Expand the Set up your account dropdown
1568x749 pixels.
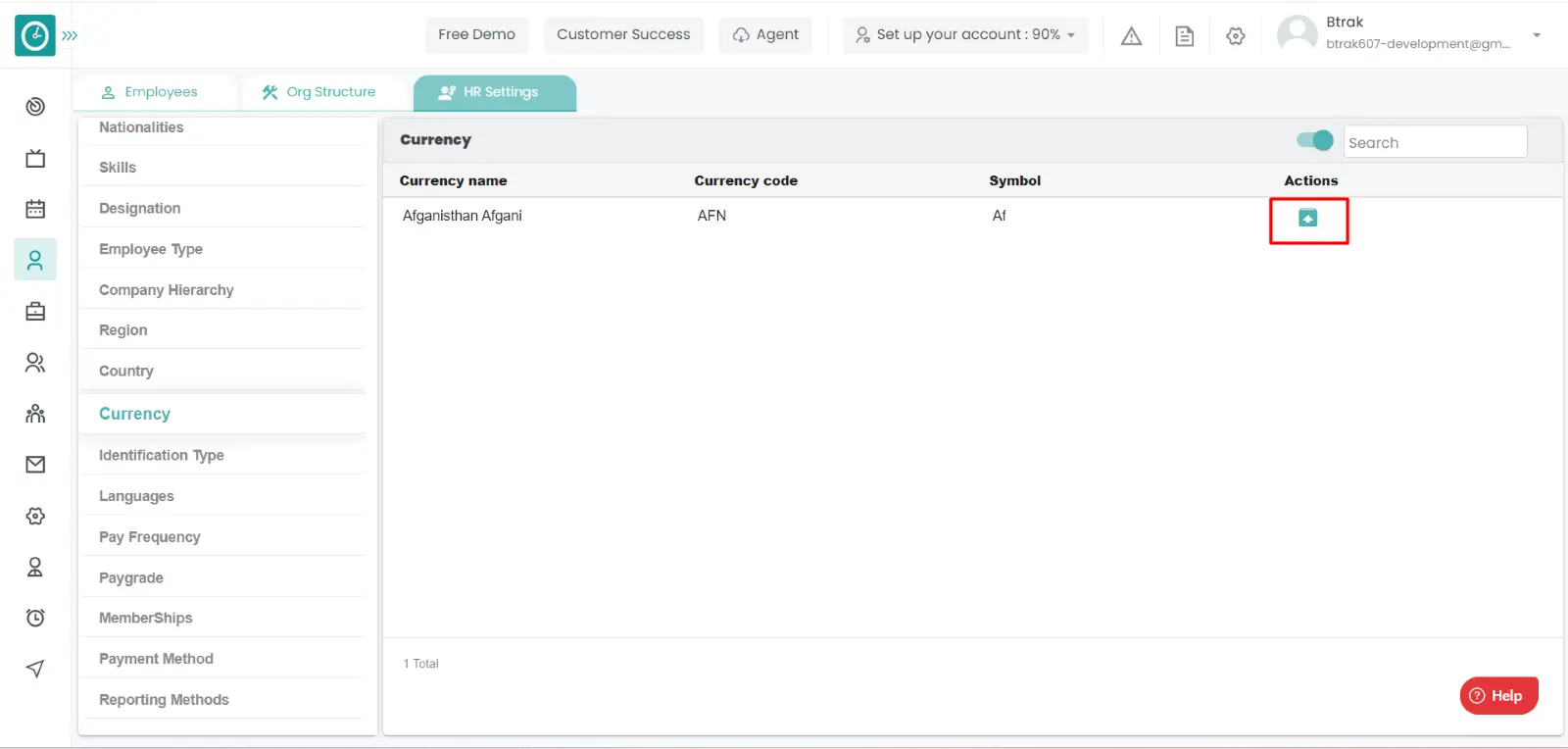(965, 34)
